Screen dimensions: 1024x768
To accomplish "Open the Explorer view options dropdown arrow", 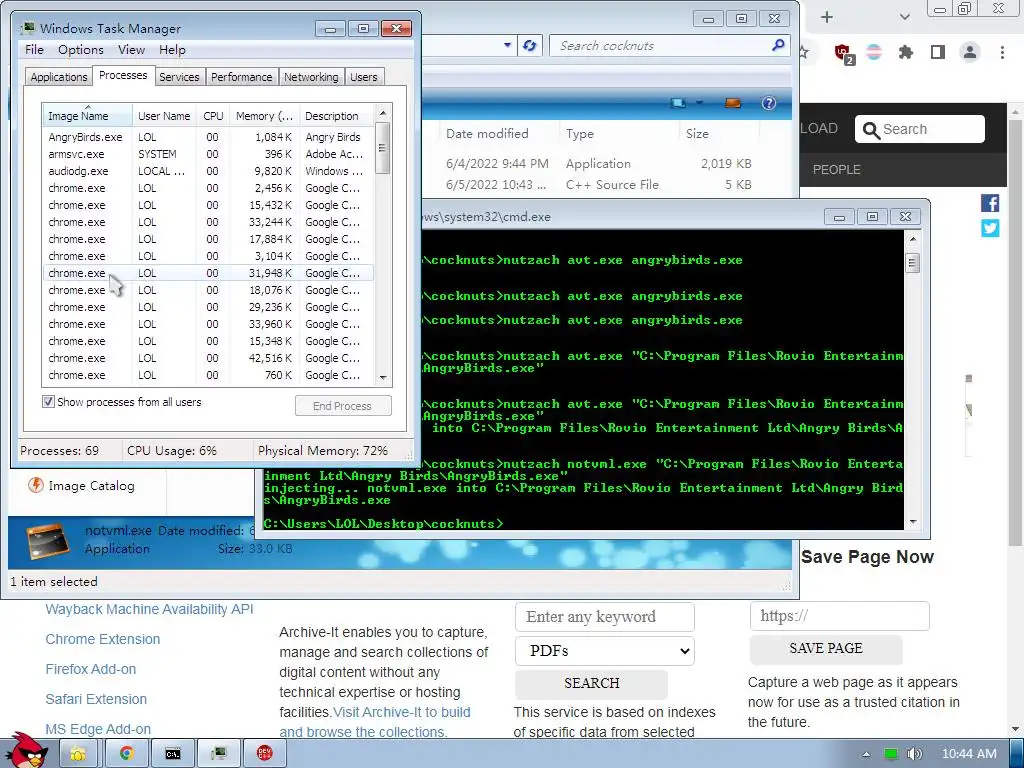I will click(699, 103).
